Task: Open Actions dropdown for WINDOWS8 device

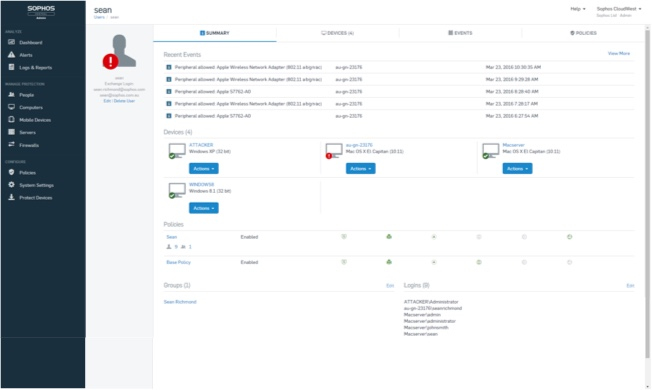Action: click(x=204, y=208)
